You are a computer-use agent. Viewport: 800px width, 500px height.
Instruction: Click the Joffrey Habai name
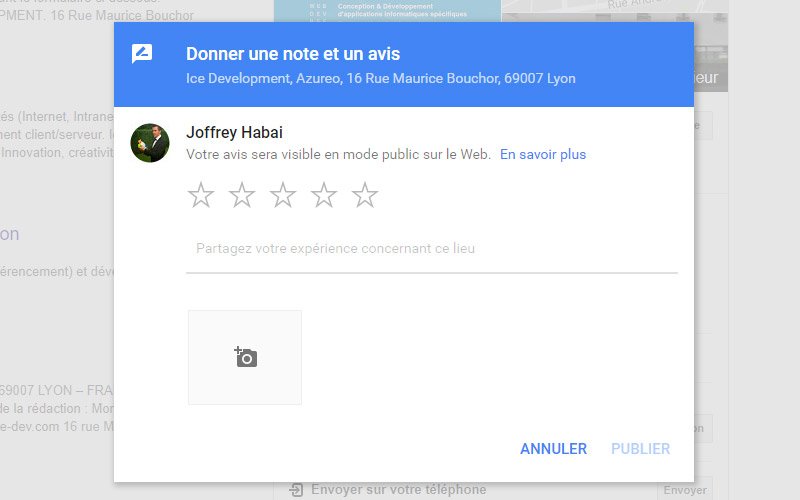(x=234, y=132)
